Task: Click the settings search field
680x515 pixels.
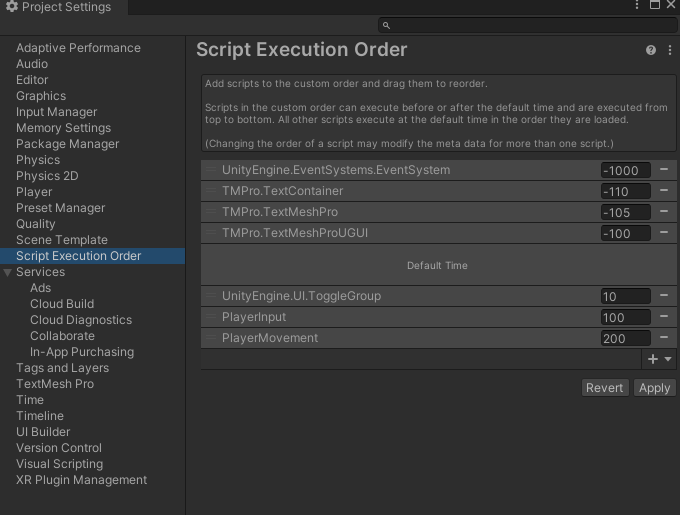Action: point(527,25)
